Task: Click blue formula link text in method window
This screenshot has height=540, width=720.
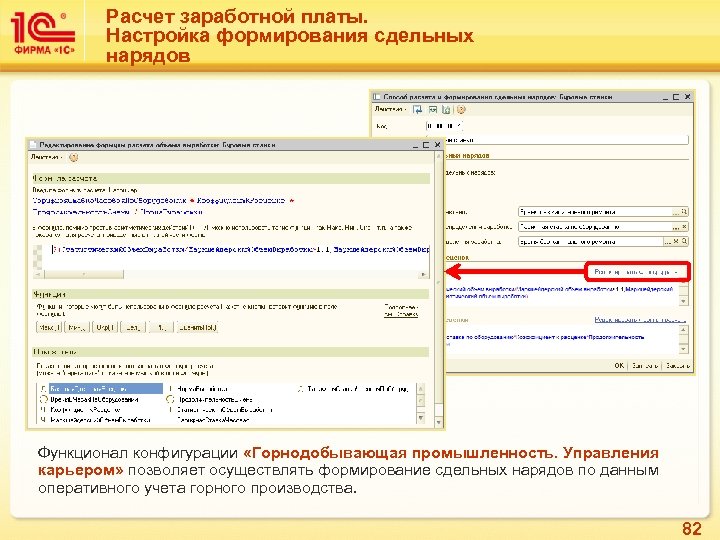Action: pos(559,292)
